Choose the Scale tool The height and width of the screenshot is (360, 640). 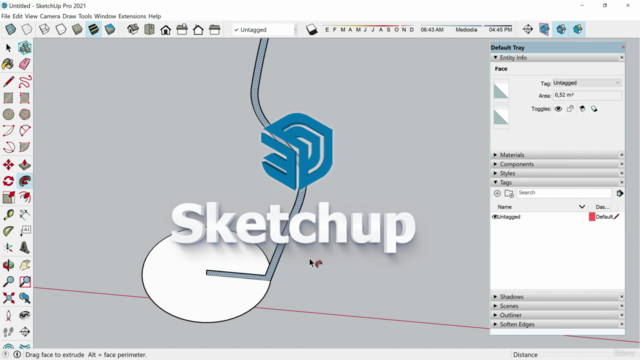pos(8,197)
